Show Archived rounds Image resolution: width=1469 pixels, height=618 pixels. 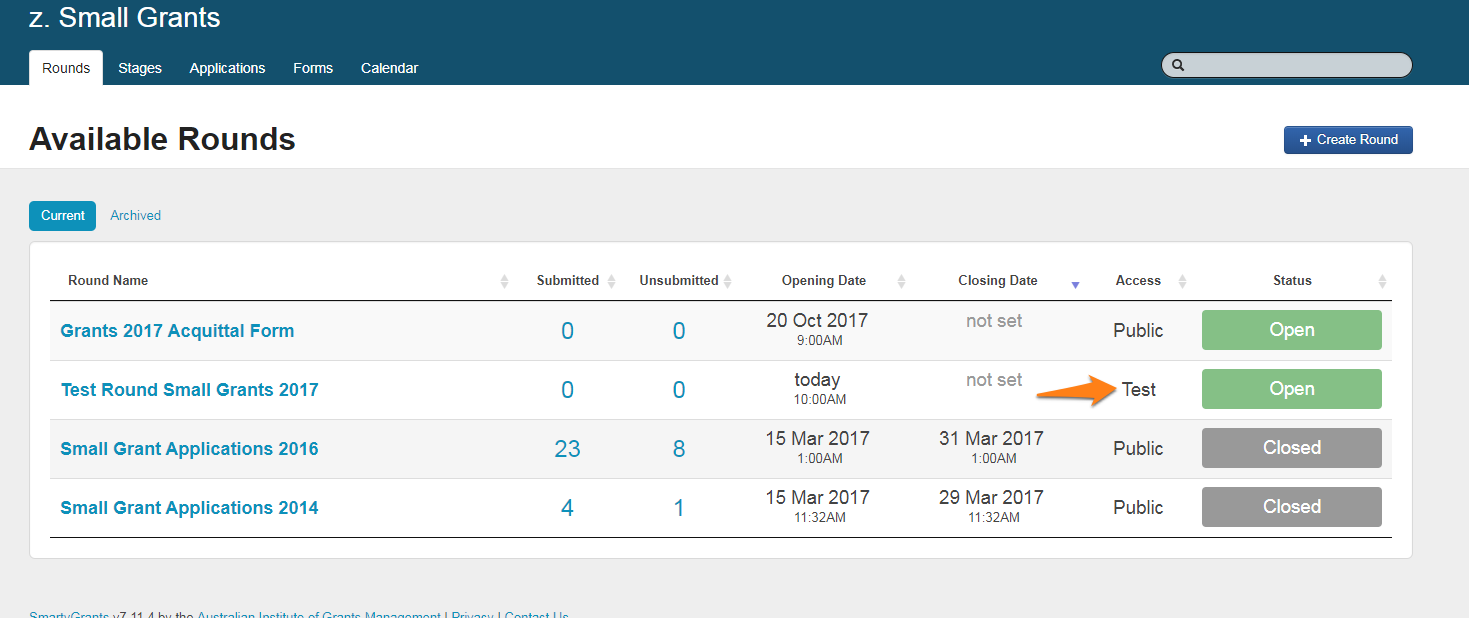pyautogui.click(x=135, y=215)
